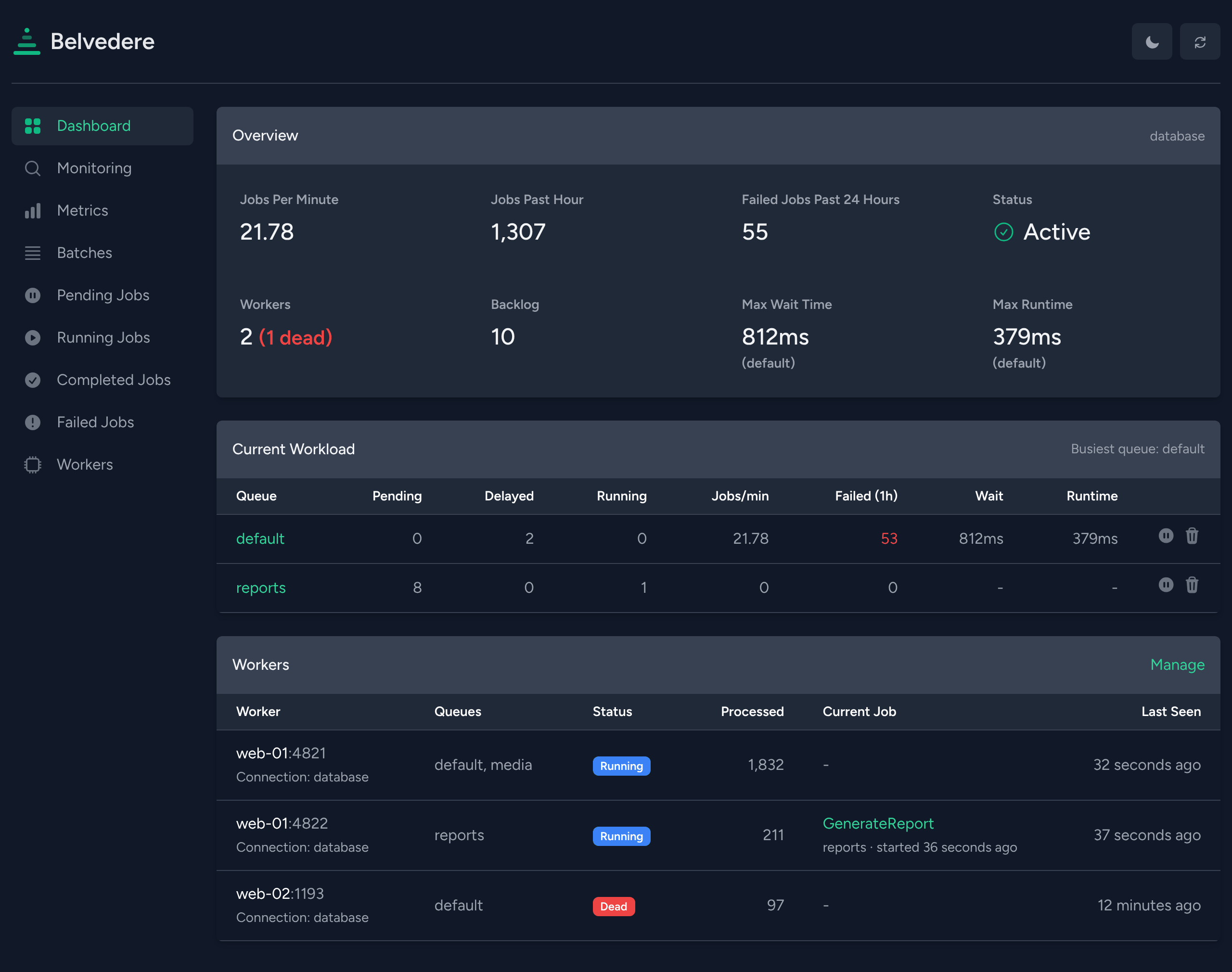Click 'default, media' queues cell
Screen dimensions: 1232x972
pos(483,765)
